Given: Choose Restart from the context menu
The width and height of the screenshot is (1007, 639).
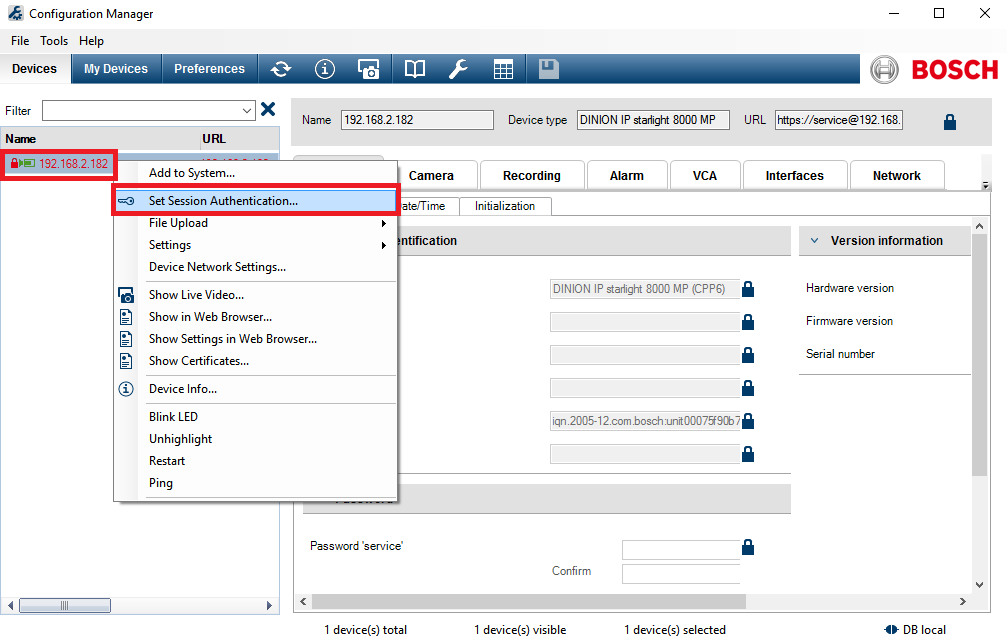Looking at the screenshot, I should pyautogui.click(x=256, y=461).
